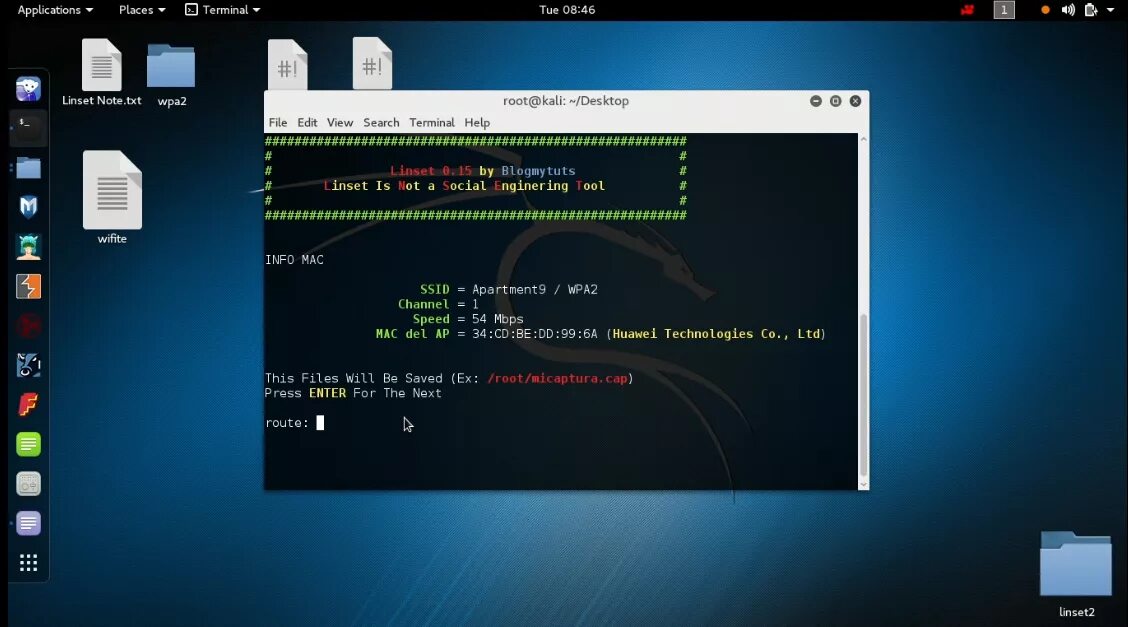Open the workspace 1 indicator
Image resolution: width=1128 pixels, height=627 pixels.
click(x=1004, y=10)
